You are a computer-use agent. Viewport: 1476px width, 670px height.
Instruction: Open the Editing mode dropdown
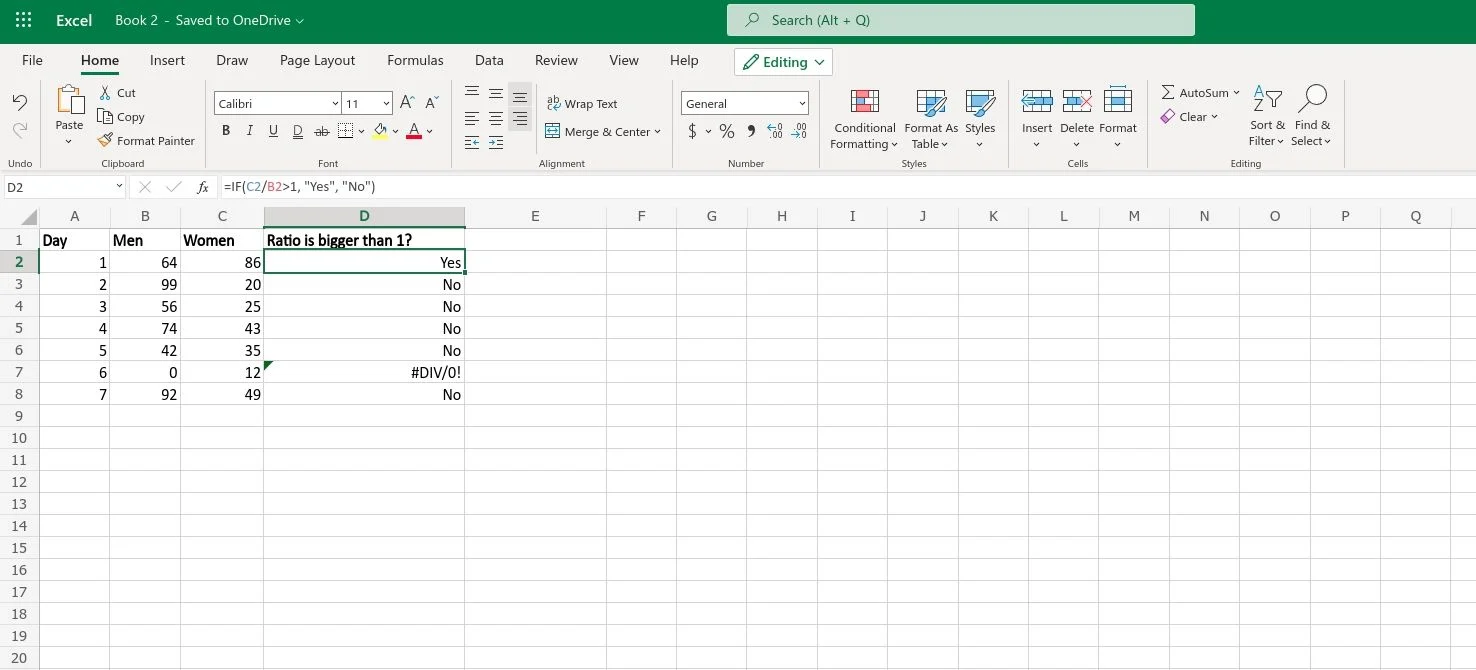pos(783,62)
